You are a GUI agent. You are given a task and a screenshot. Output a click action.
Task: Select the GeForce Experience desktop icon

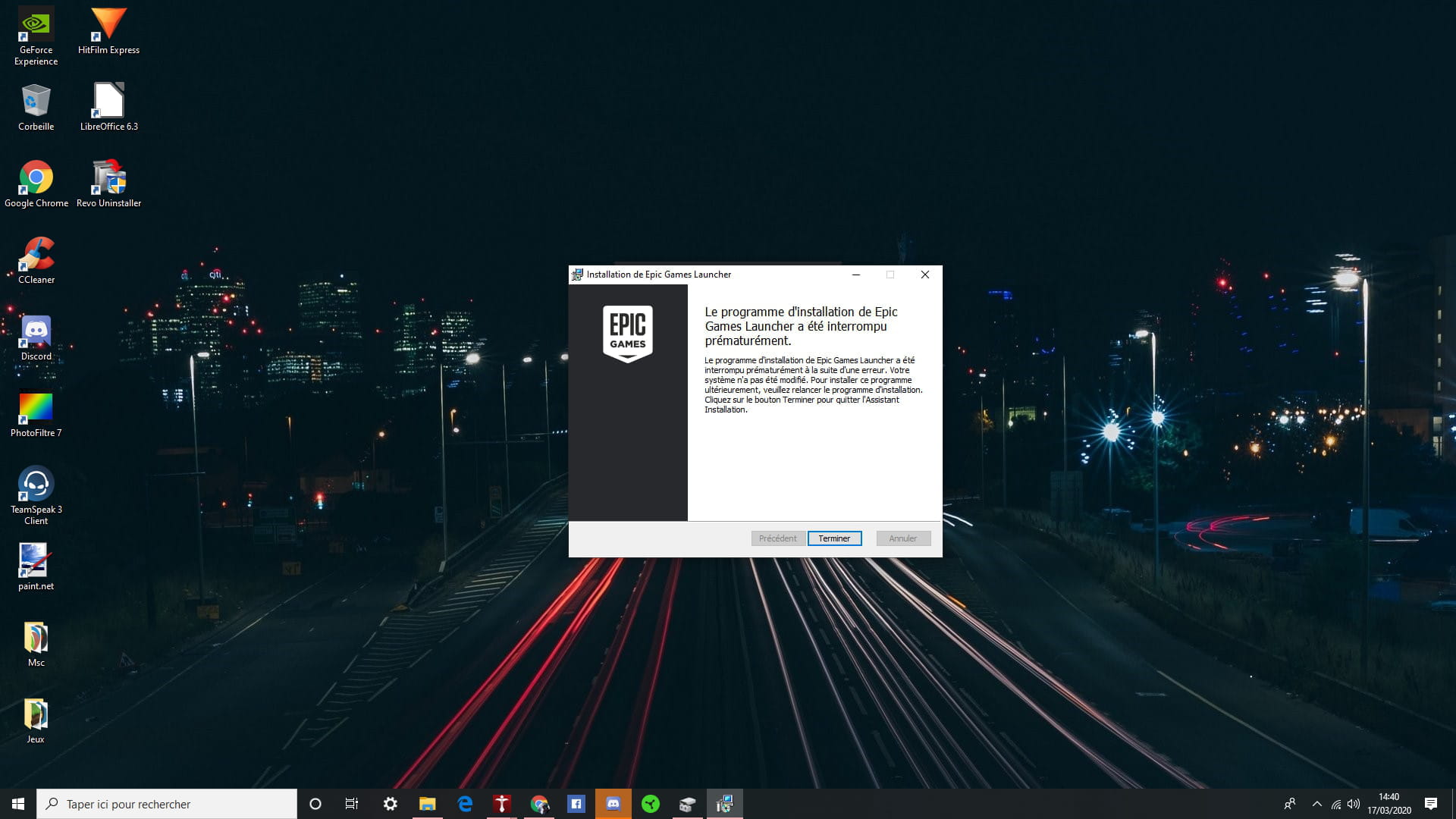[x=36, y=36]
